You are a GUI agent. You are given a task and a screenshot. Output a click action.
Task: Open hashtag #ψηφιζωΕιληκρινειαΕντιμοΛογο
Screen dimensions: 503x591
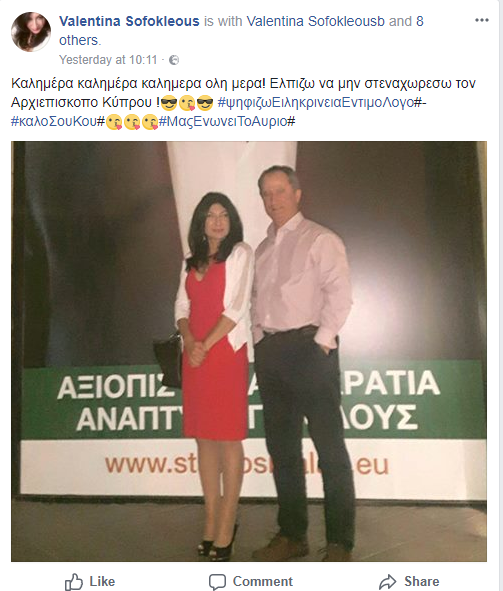pyautogui.click(x=319, y=103)
